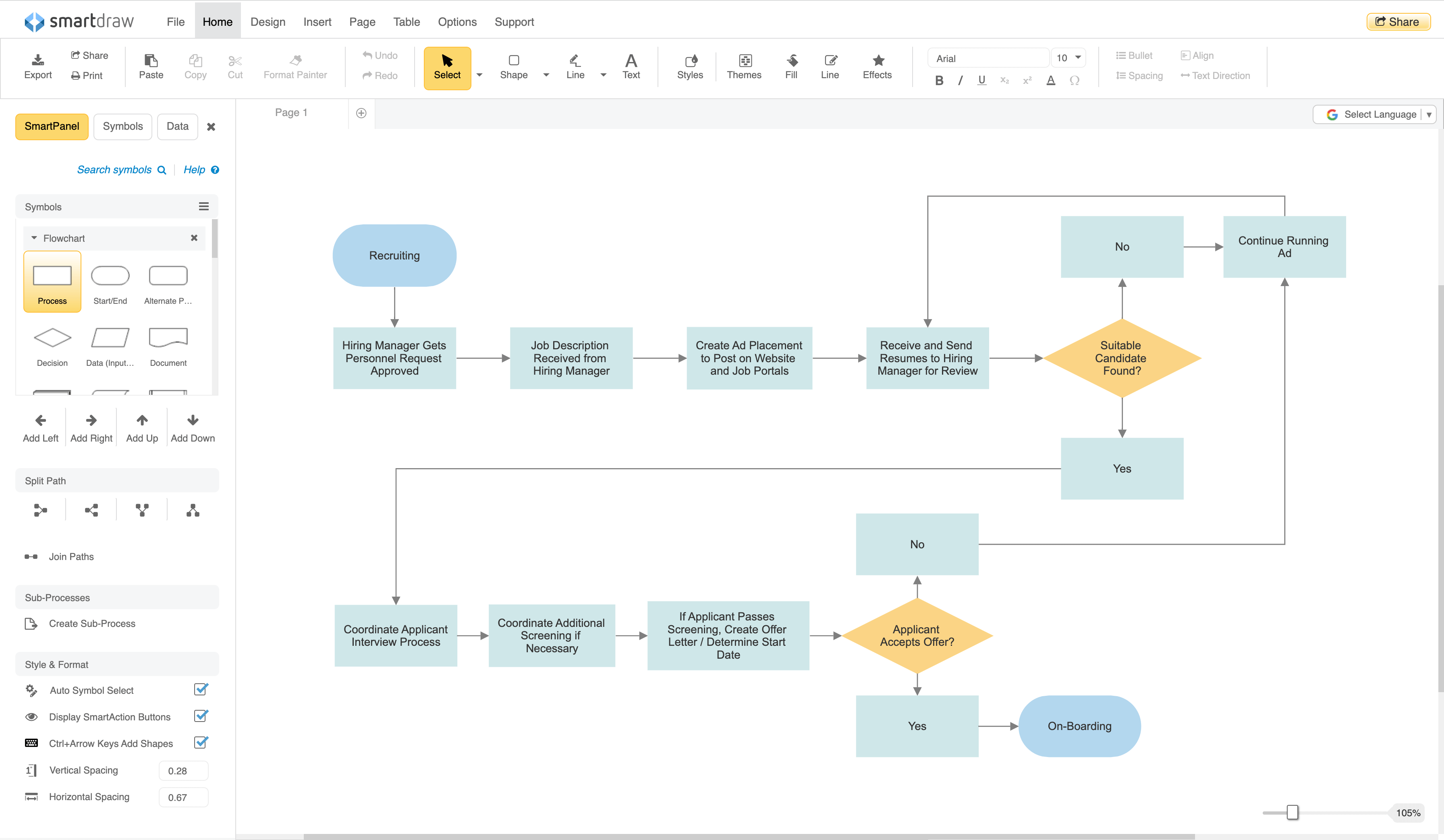Click the Horizontal Spacing value field
The height and width of the screenshot is (840, 1444).
183,797
